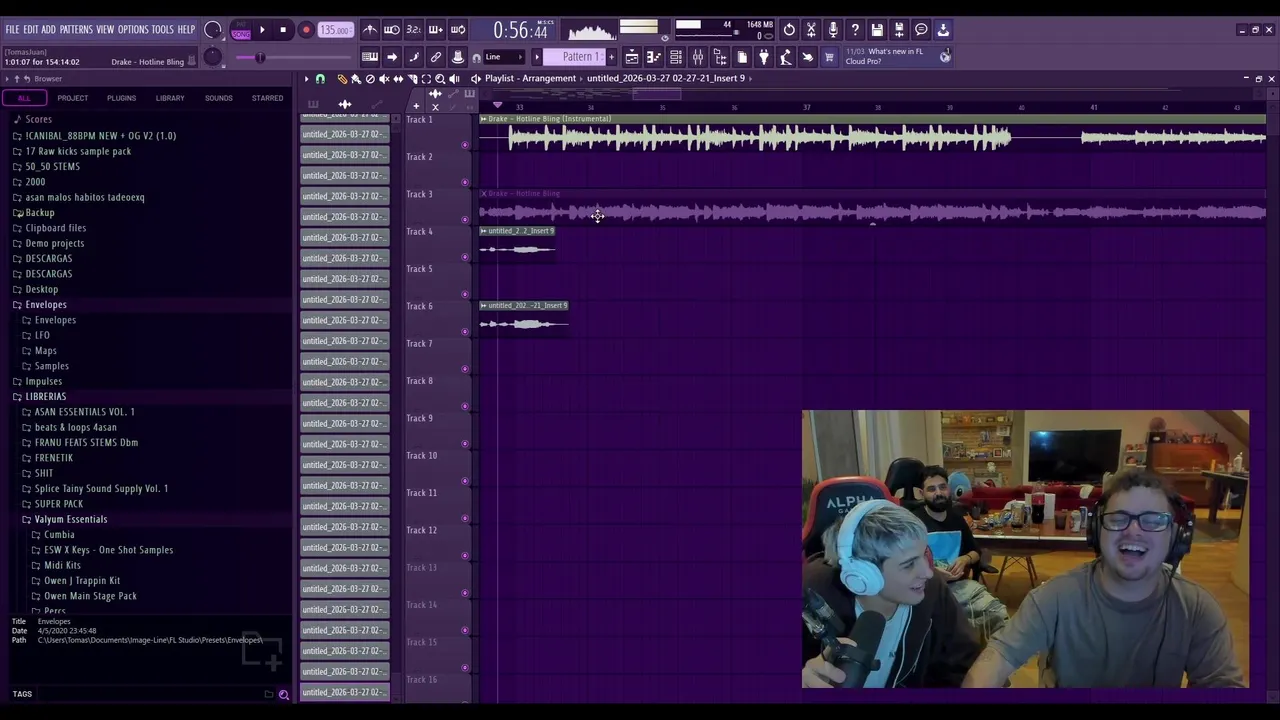Image resolution: width=1280 pixels, height=720 pixels.
Task: Add new pattern with plus button
Action: tap(611, 57)
